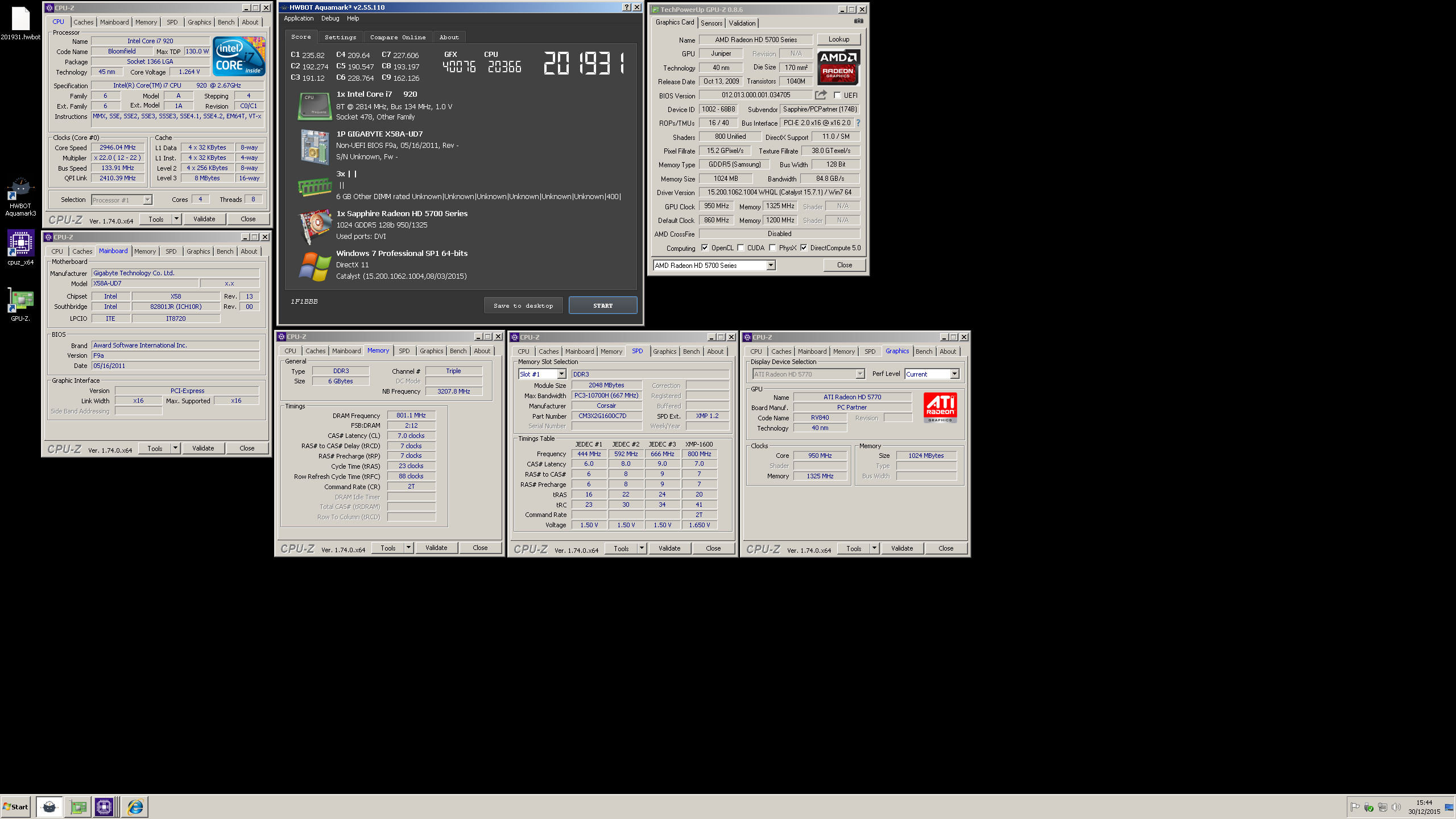The width and height of the screenshot is (1456, 819).
Task: Open Caches tab in CPU-Z CPU window
Action: coord(84,22)
